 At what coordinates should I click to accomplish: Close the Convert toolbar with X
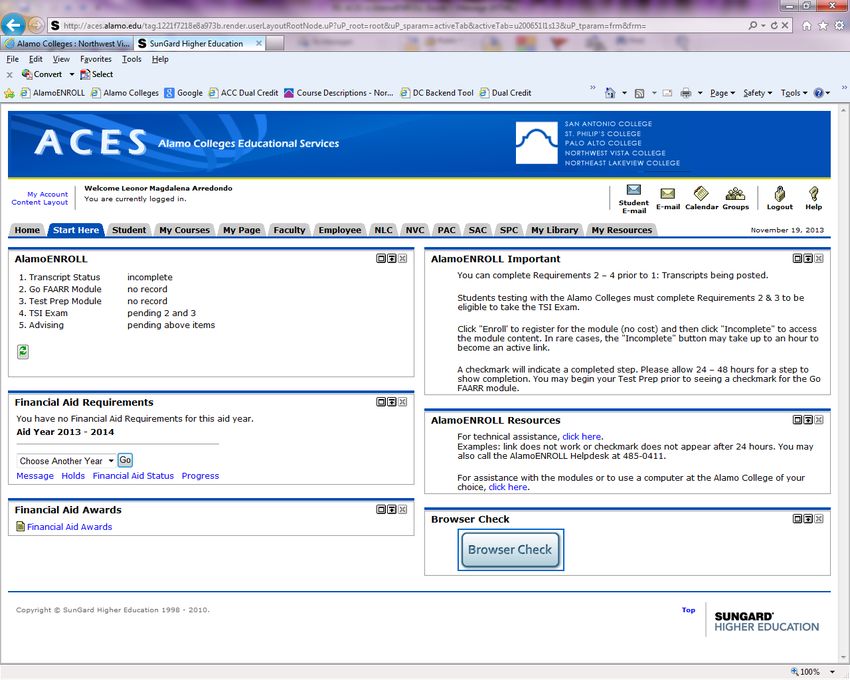[x=9, y=75]
